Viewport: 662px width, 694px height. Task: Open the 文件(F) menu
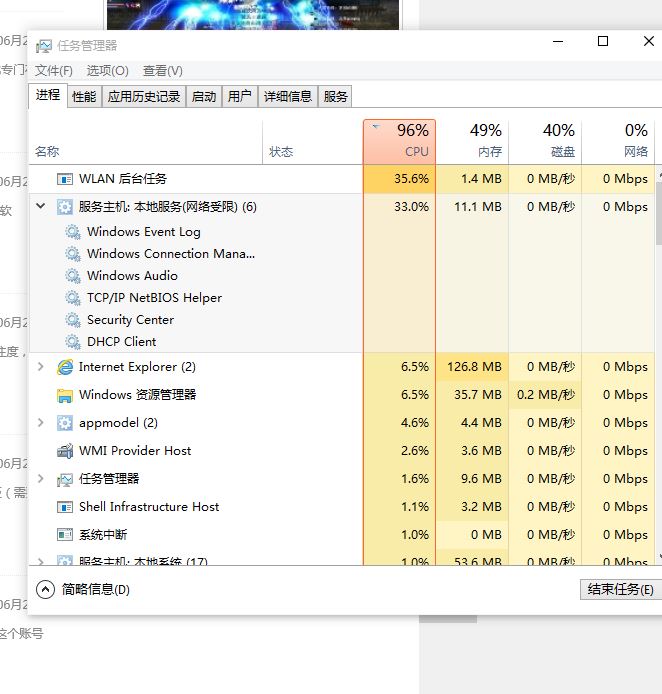[54, 71]
